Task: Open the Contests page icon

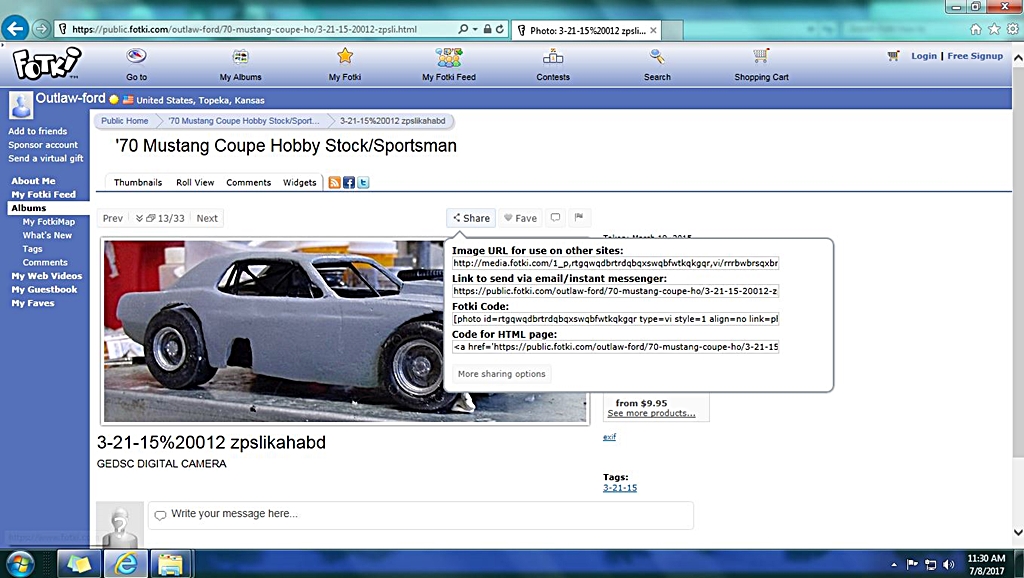Action: (553, 57)
